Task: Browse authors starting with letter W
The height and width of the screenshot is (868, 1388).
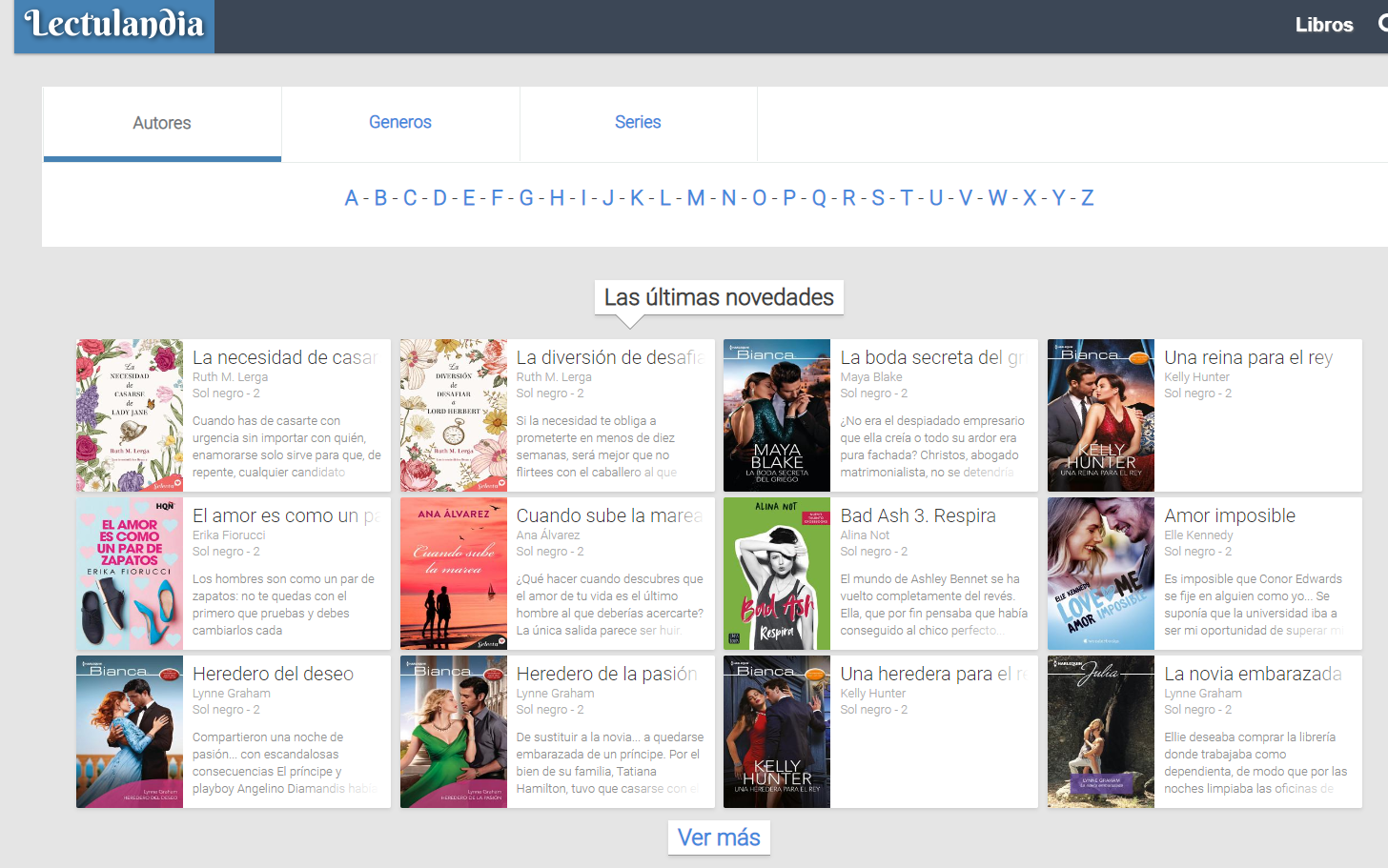Action: [998, 198]
